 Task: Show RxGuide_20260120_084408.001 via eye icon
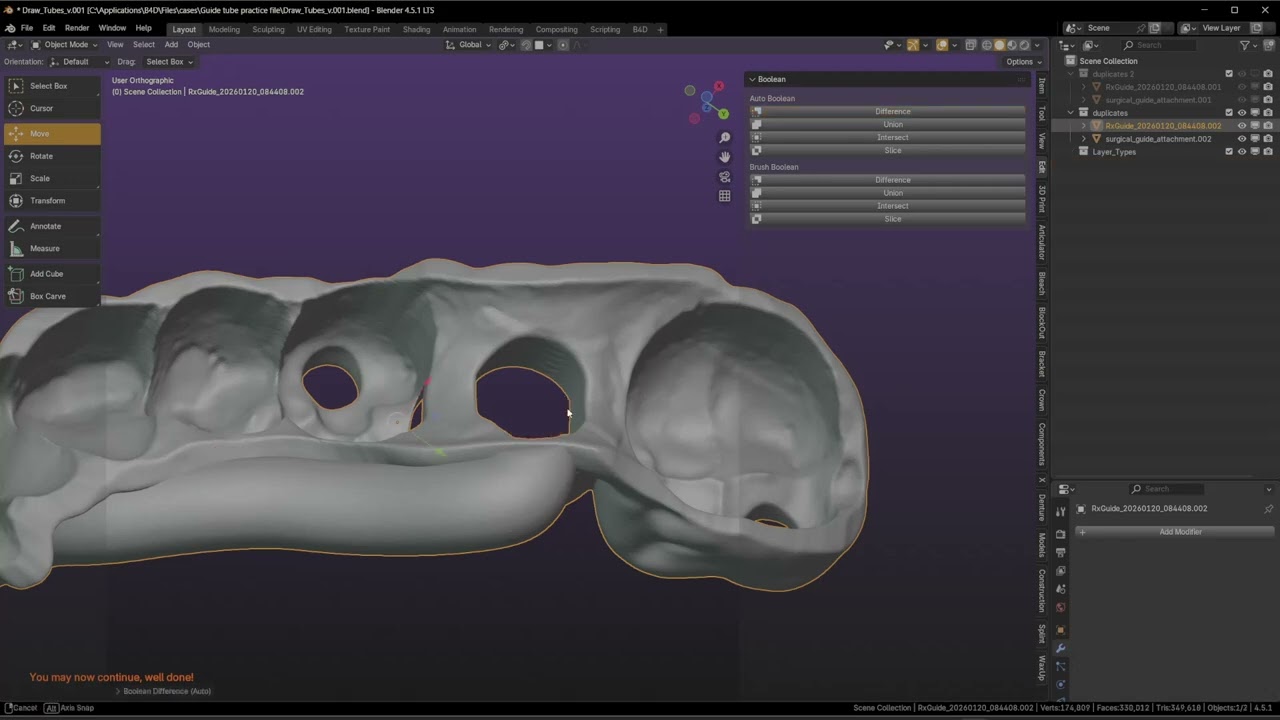coord(1242,87)
